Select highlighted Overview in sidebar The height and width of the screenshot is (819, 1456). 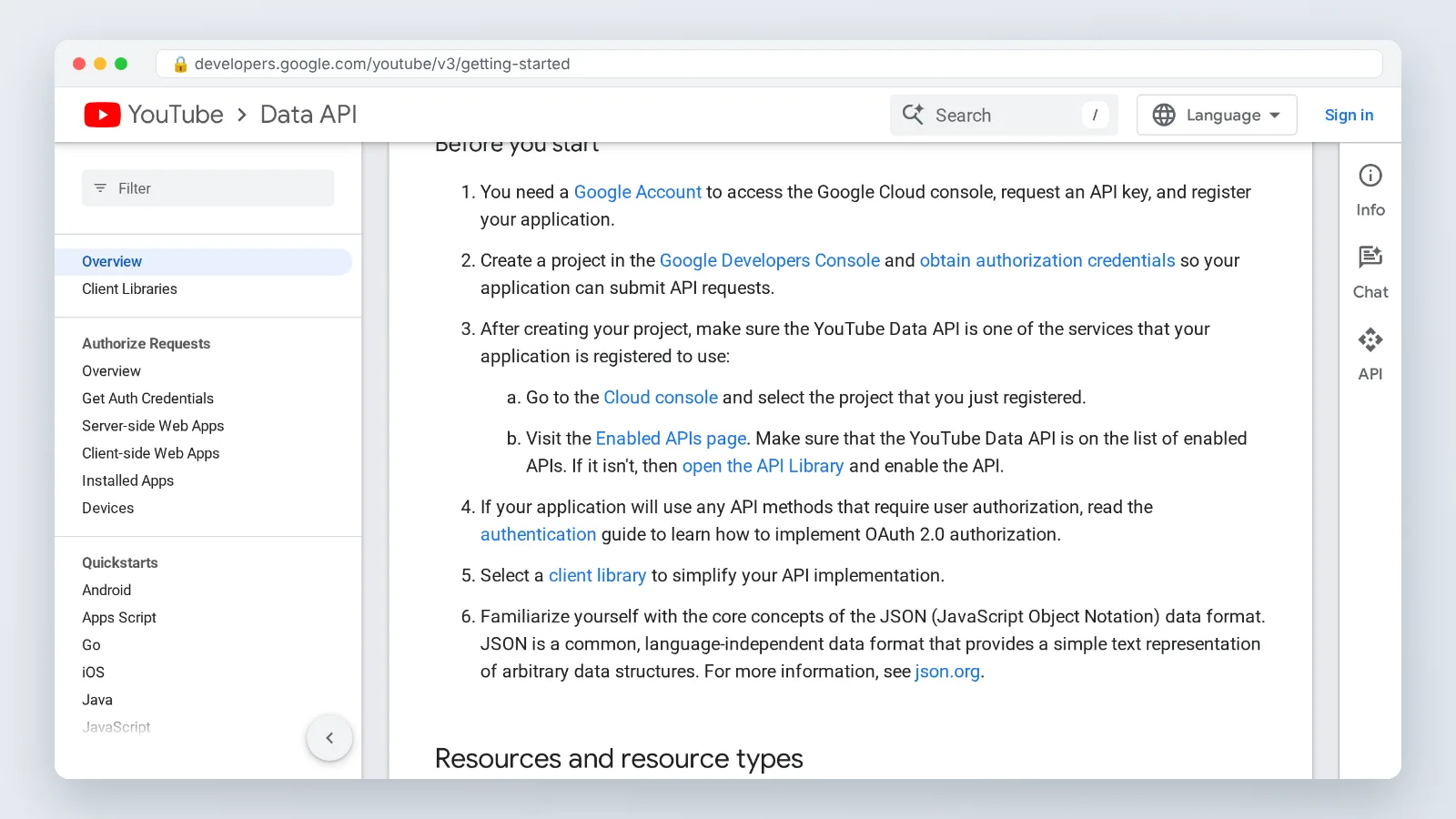203,261
